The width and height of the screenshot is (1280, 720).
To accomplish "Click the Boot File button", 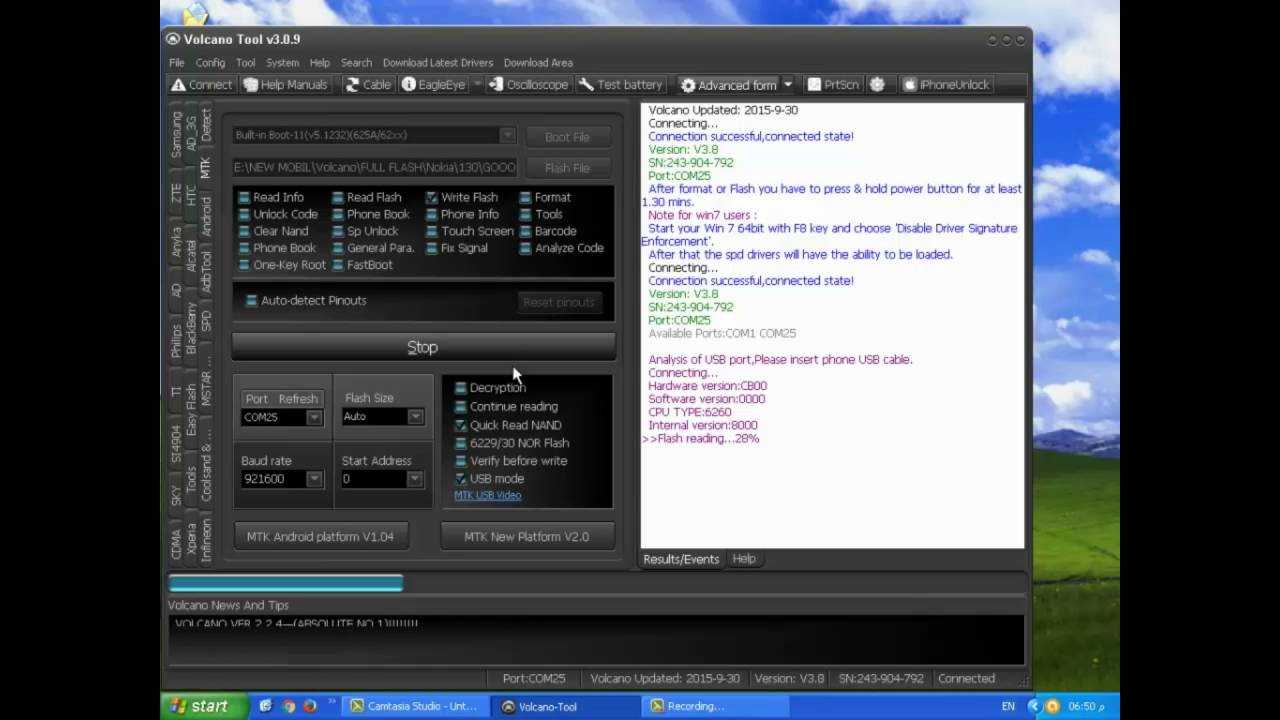I will click(x=567, y=137).
